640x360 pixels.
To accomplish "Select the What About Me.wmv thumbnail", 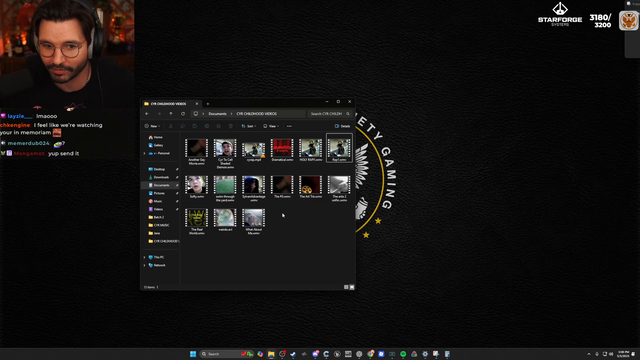I will click(253, 218).
